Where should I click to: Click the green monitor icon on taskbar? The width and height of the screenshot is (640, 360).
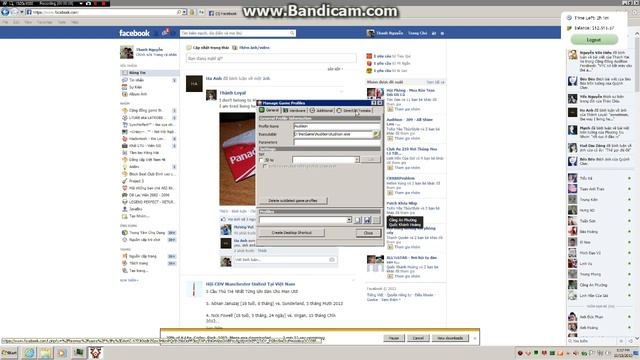click(79, 353)
